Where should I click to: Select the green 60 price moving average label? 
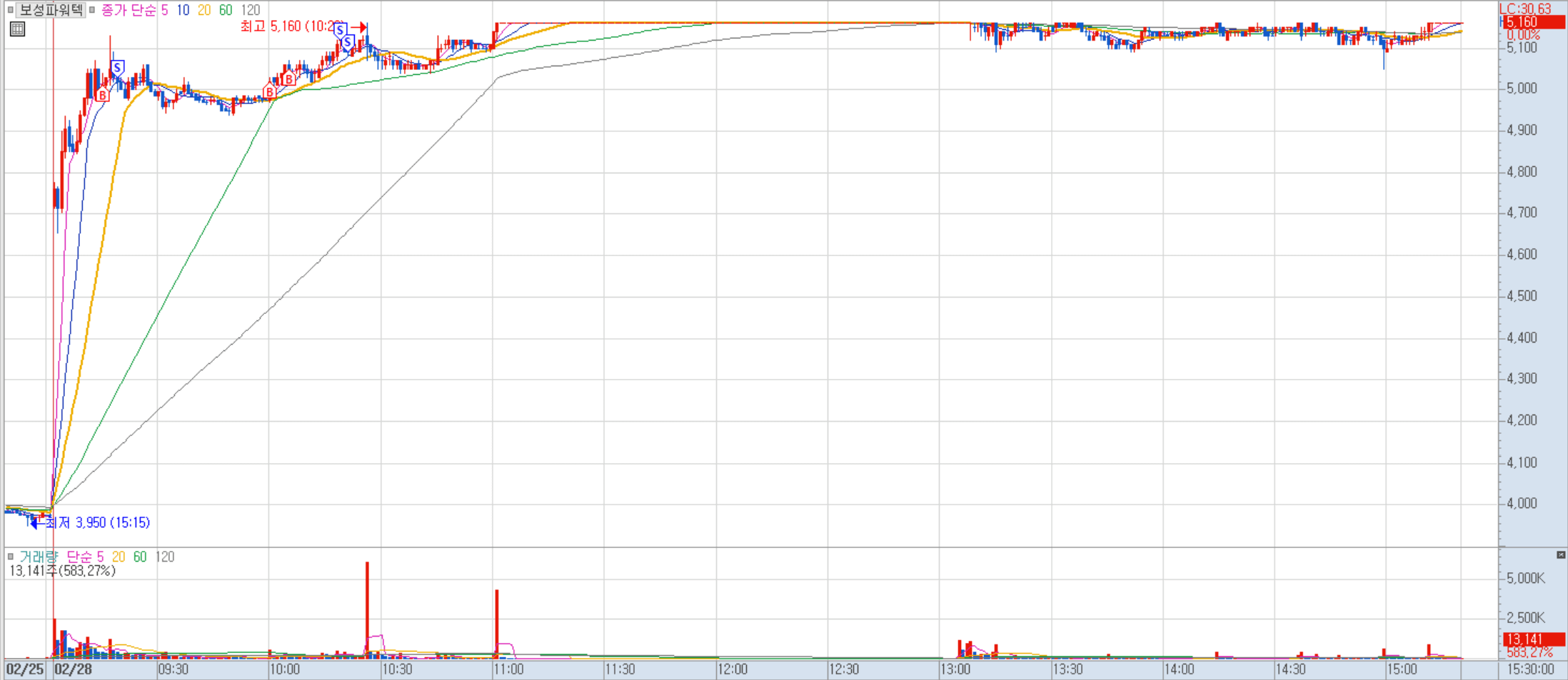pyautogui.click(x=226, y=10)
